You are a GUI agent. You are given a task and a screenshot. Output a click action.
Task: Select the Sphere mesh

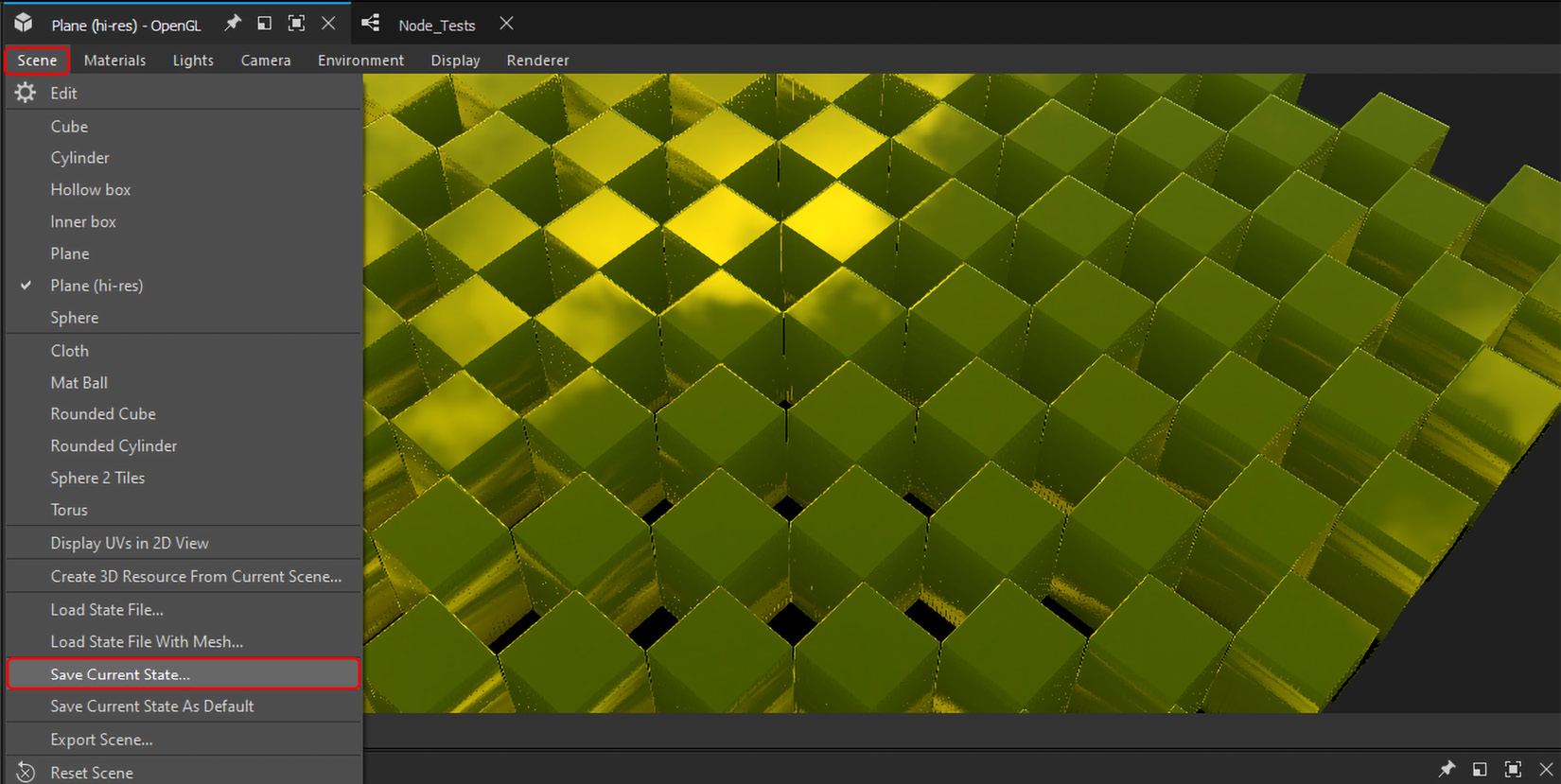pos(184,318)
